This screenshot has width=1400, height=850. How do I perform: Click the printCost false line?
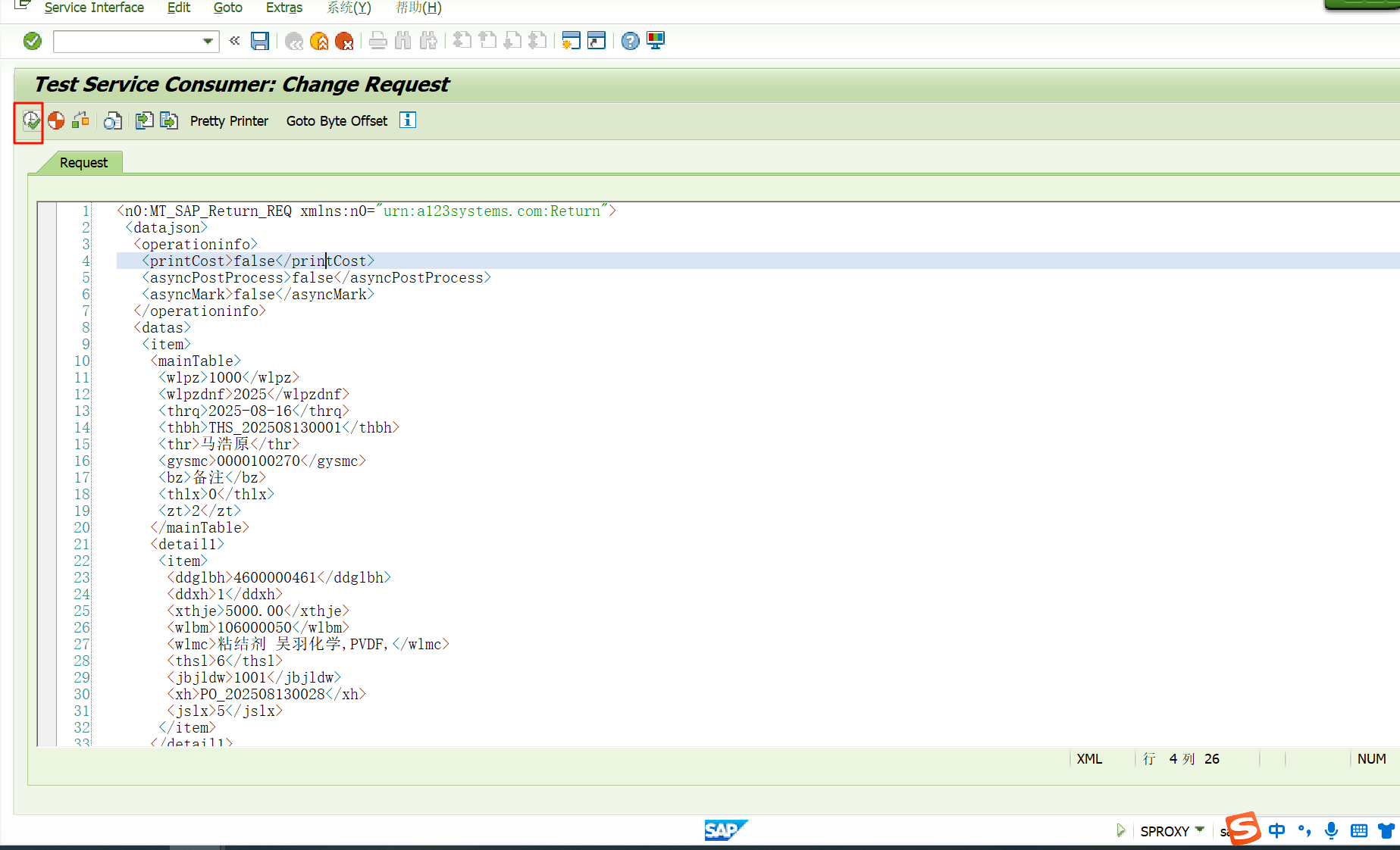click(258, 261)
